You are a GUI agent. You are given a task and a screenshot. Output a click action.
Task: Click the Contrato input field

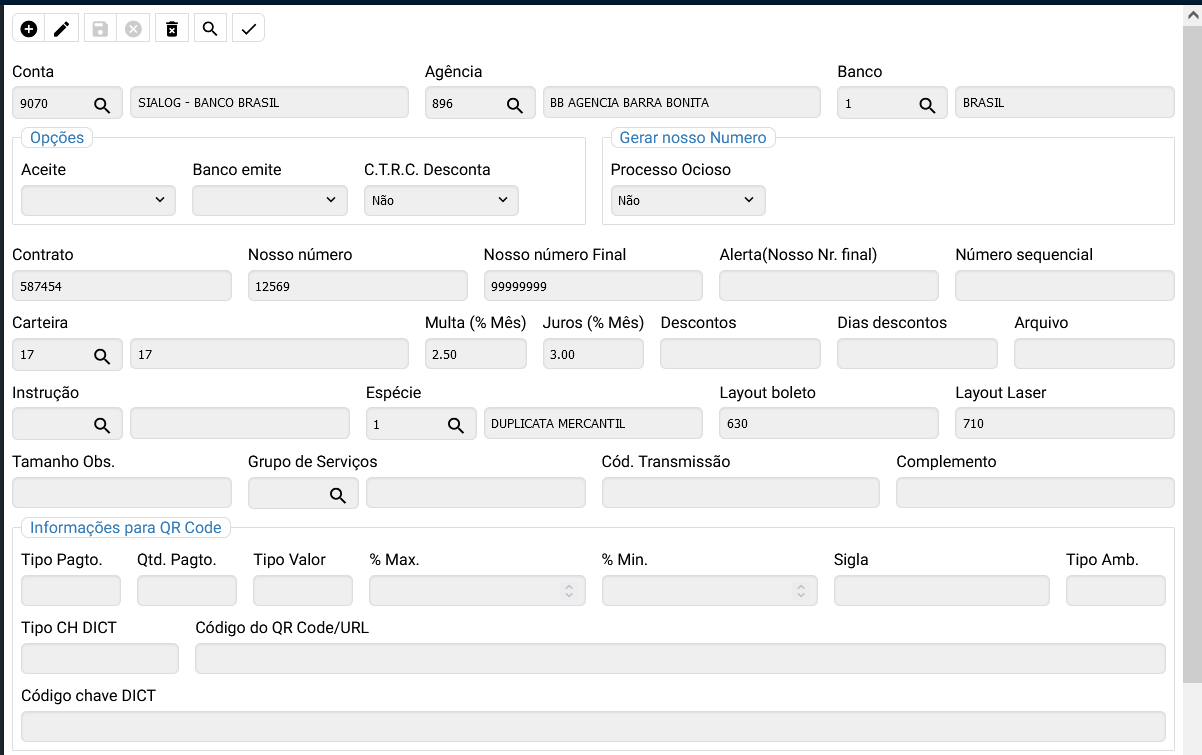(x=121, y=286)
